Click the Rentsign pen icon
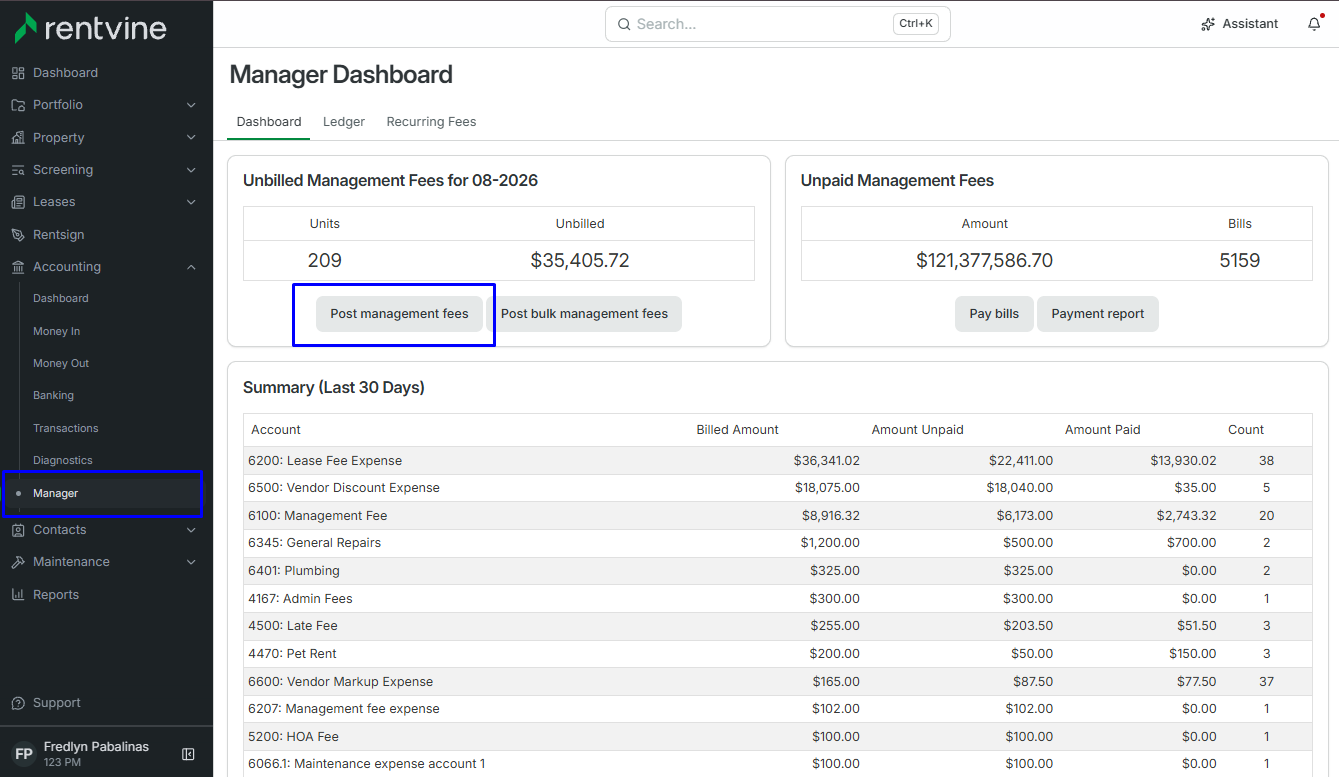1339x777 pixels. 18,235
